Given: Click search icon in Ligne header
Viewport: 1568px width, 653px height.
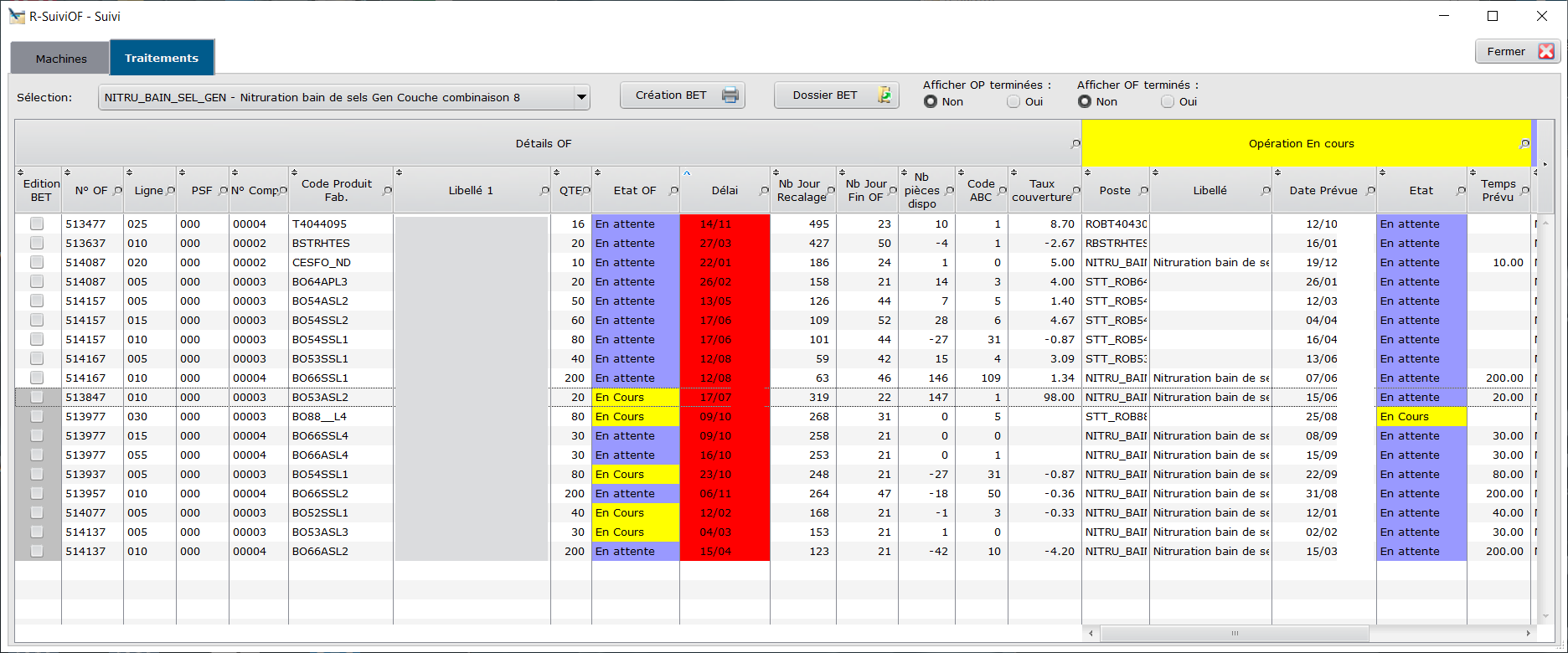Looking at the screenshot, I should point(171,192).
